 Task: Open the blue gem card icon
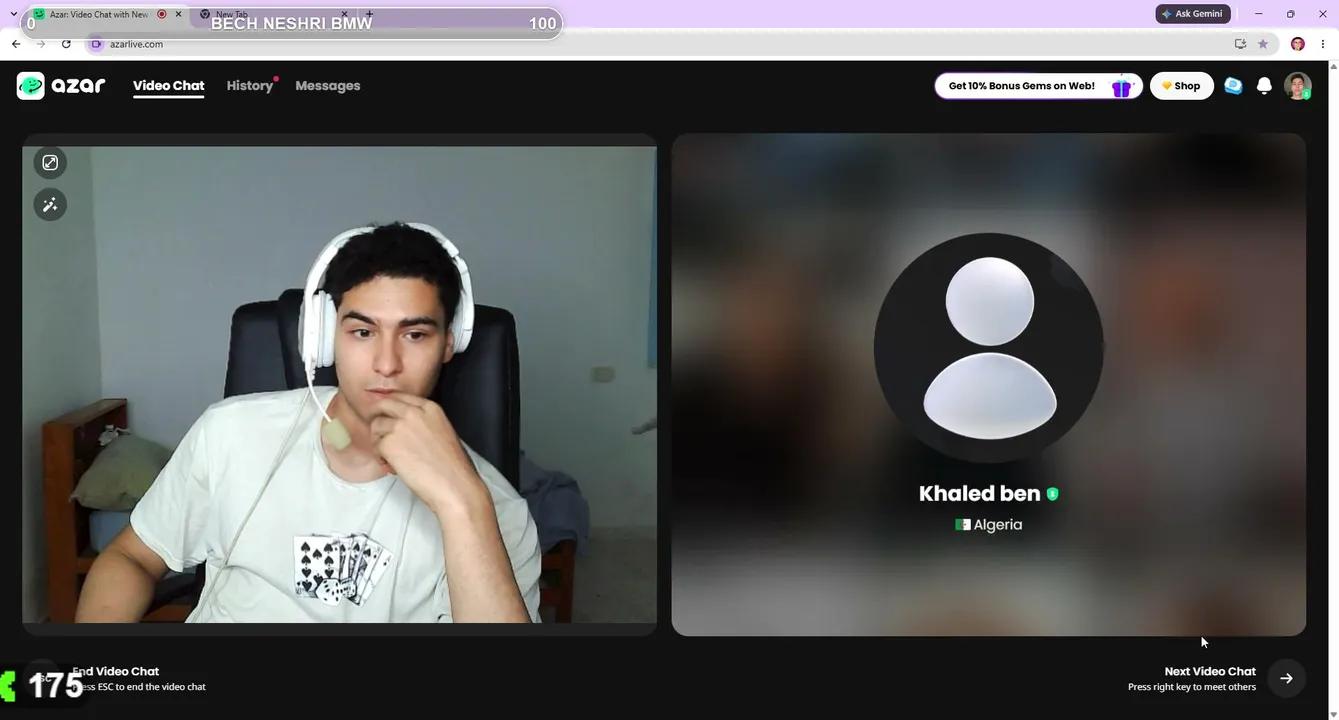1233,86
